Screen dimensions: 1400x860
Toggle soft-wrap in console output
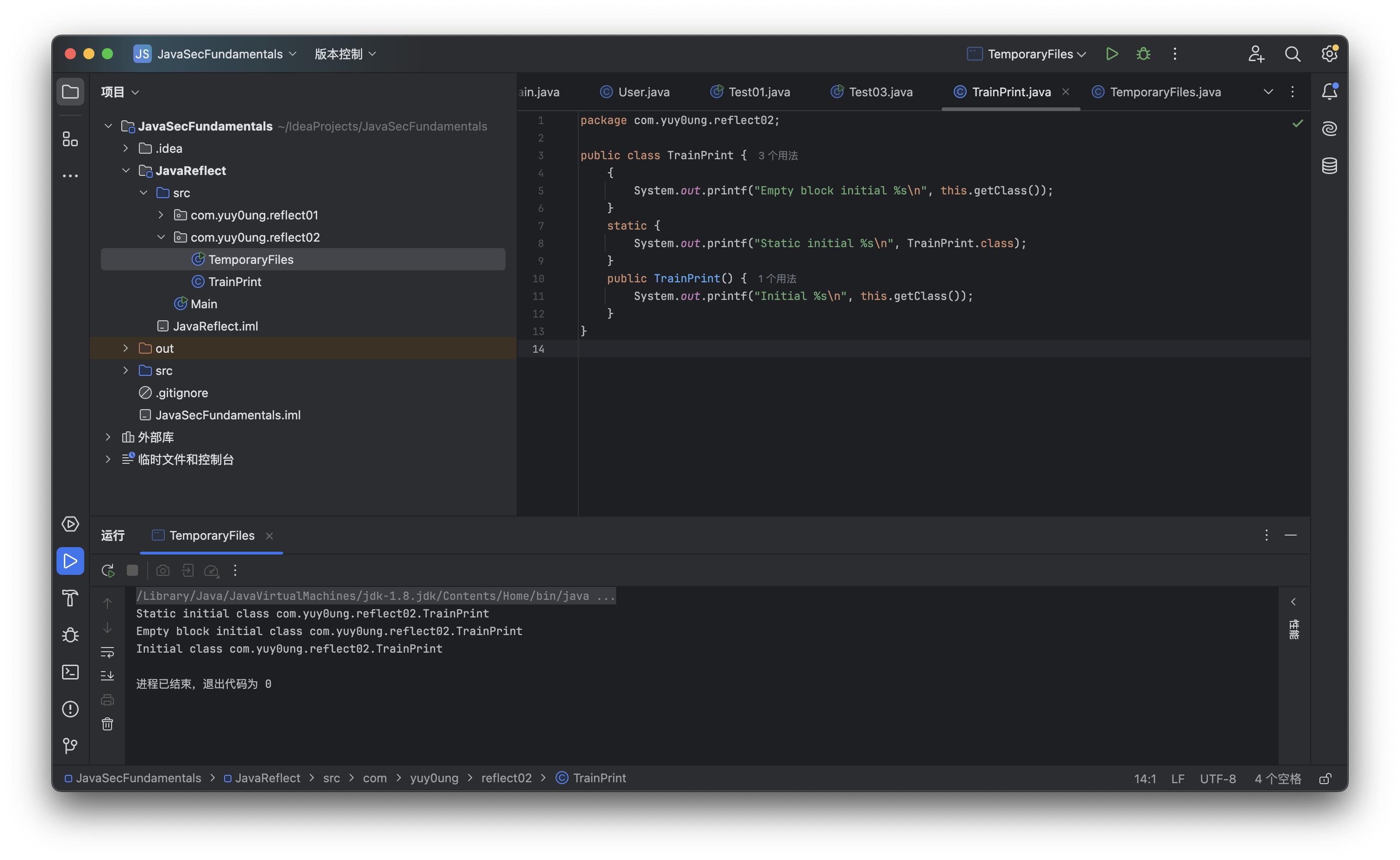107,652
